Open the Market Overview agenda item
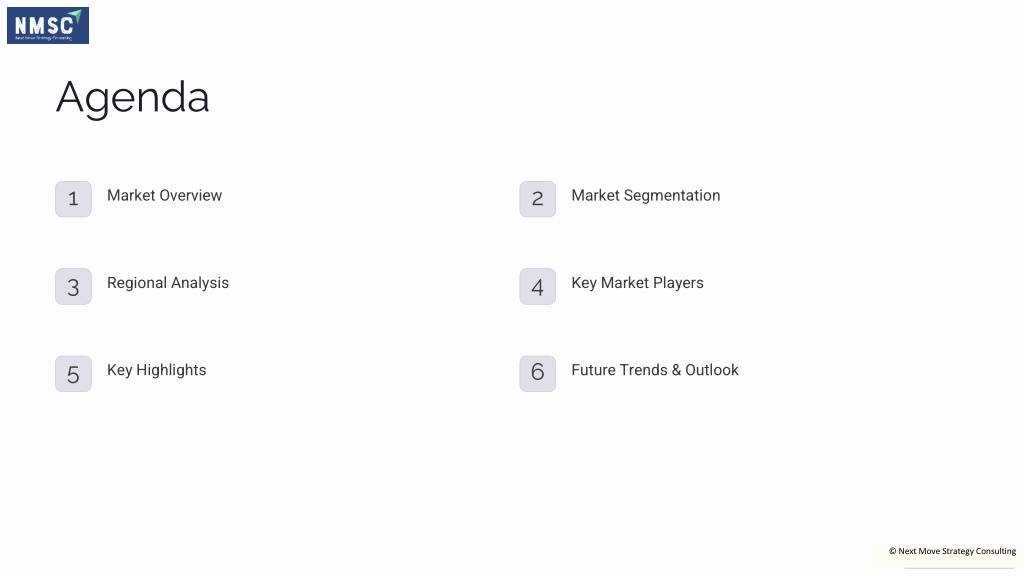1024x576 pixels. coord(165,195)
